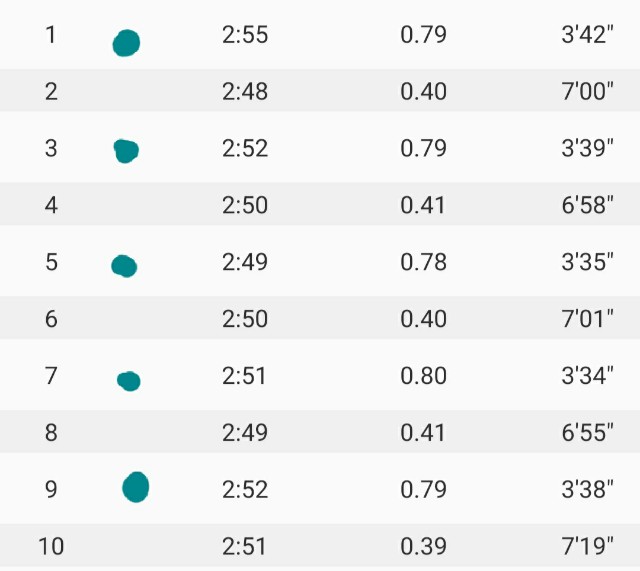This screenshot has height=571, width=640.
Task: Click the 6'55" pace value
Action: pos(587,432)
